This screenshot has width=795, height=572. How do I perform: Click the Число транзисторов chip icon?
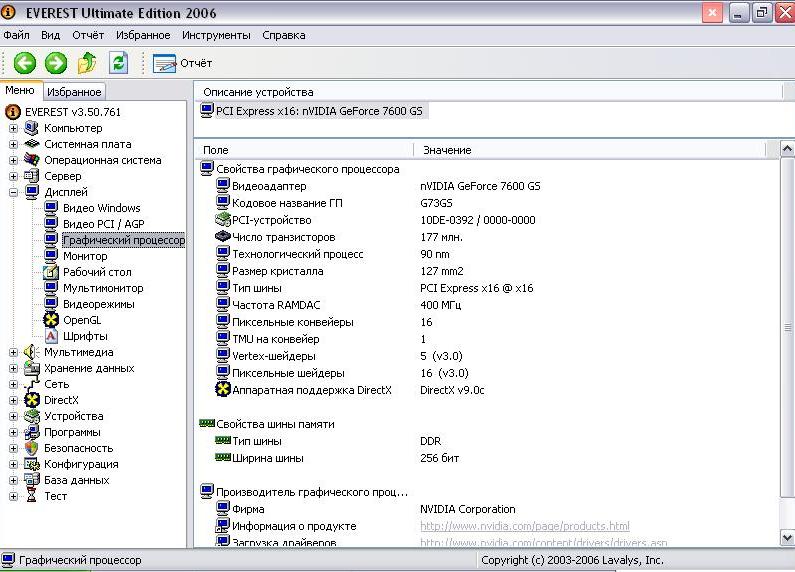coord(223,237)
